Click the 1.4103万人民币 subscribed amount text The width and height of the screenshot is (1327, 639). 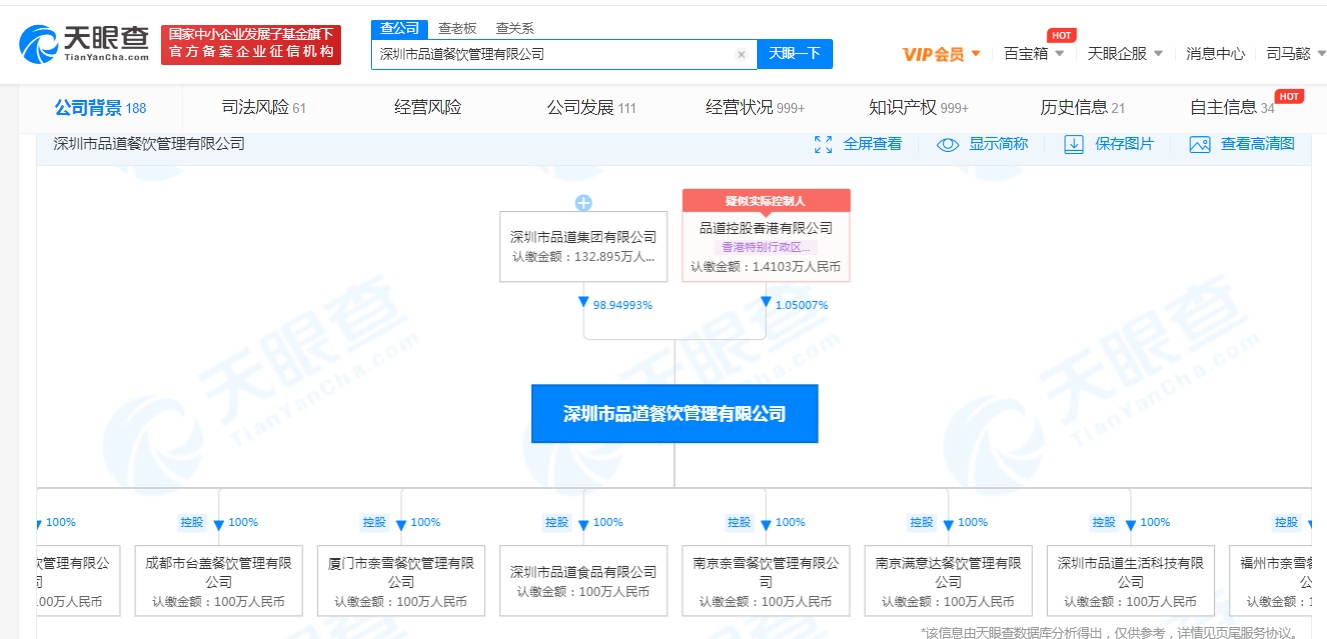[x=766, y=267]
